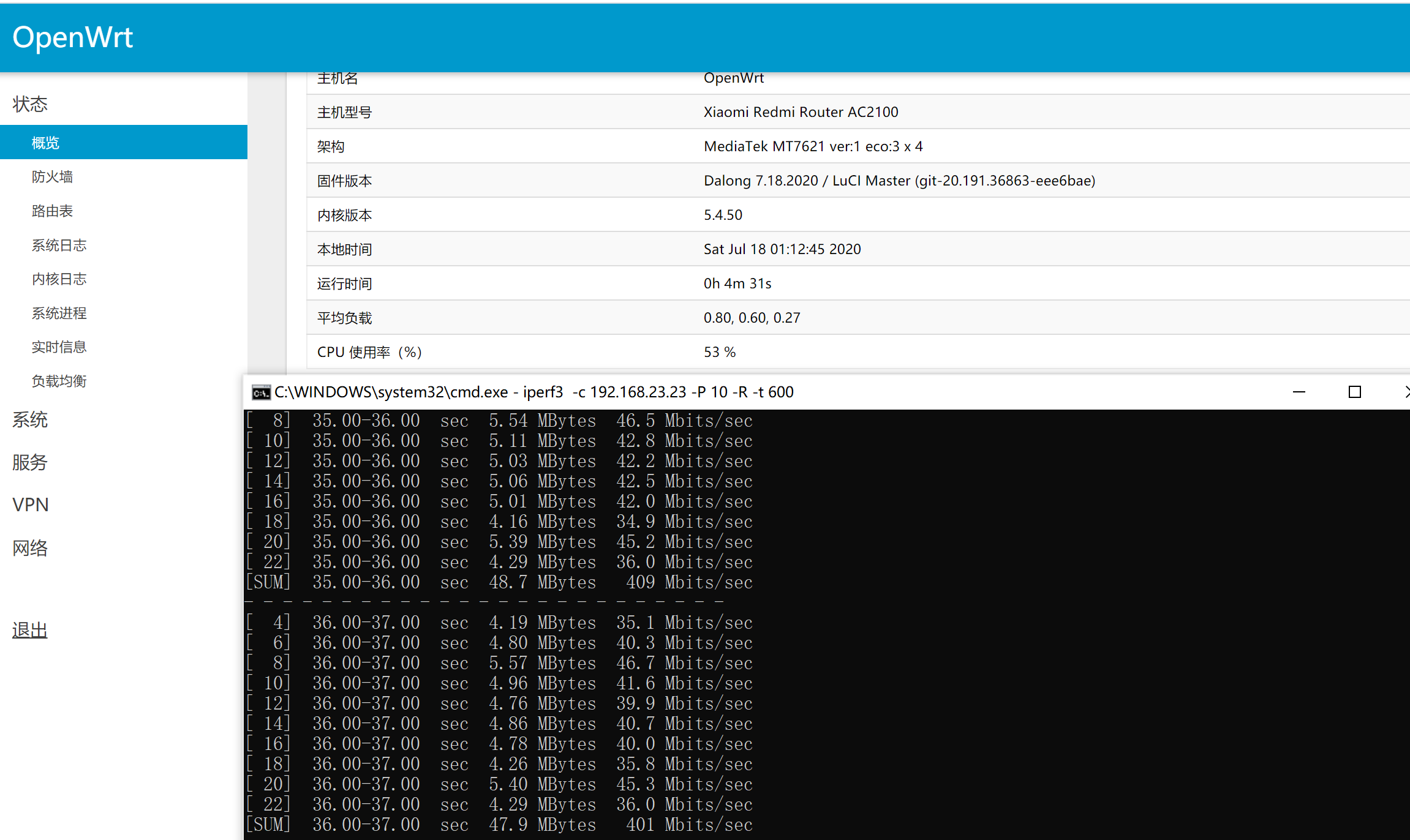Click the 退出 logout link
The image size is (1410, 840).
point(30,630)
